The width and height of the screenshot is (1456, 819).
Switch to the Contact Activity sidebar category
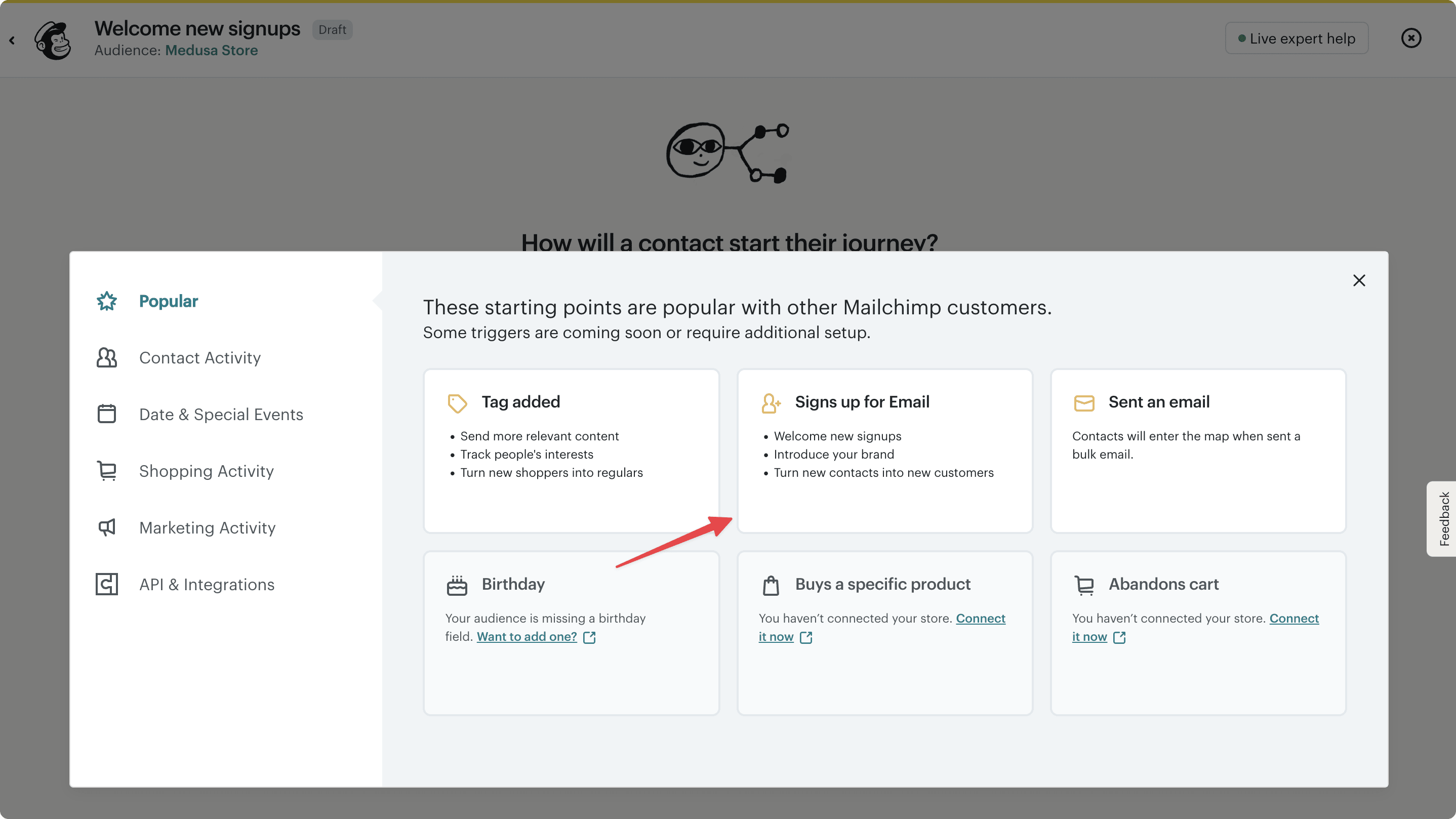click(200, 357)
